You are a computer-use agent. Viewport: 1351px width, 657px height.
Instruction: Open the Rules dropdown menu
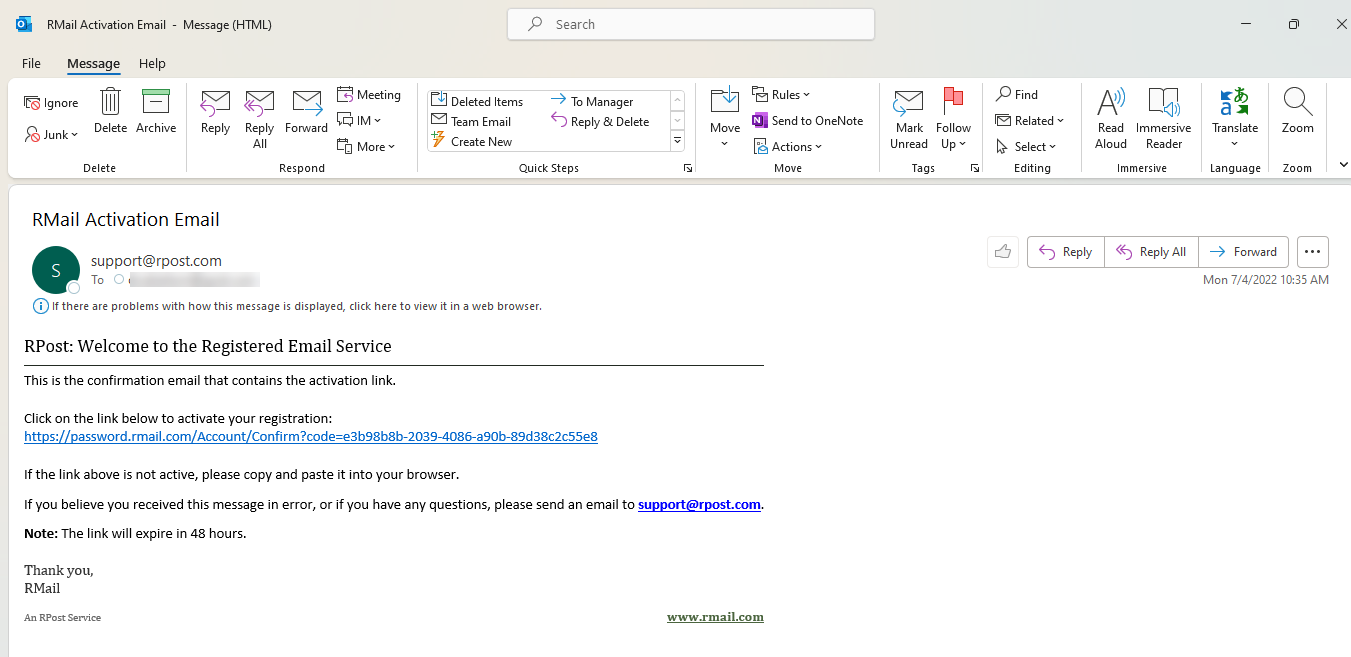click(x=782, y=95)
